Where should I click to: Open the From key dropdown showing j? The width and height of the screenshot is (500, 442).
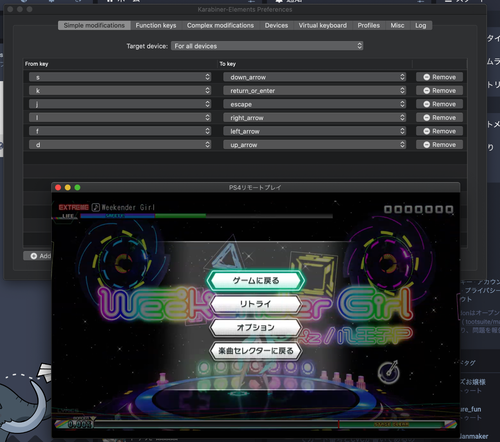tap(120, 104)
